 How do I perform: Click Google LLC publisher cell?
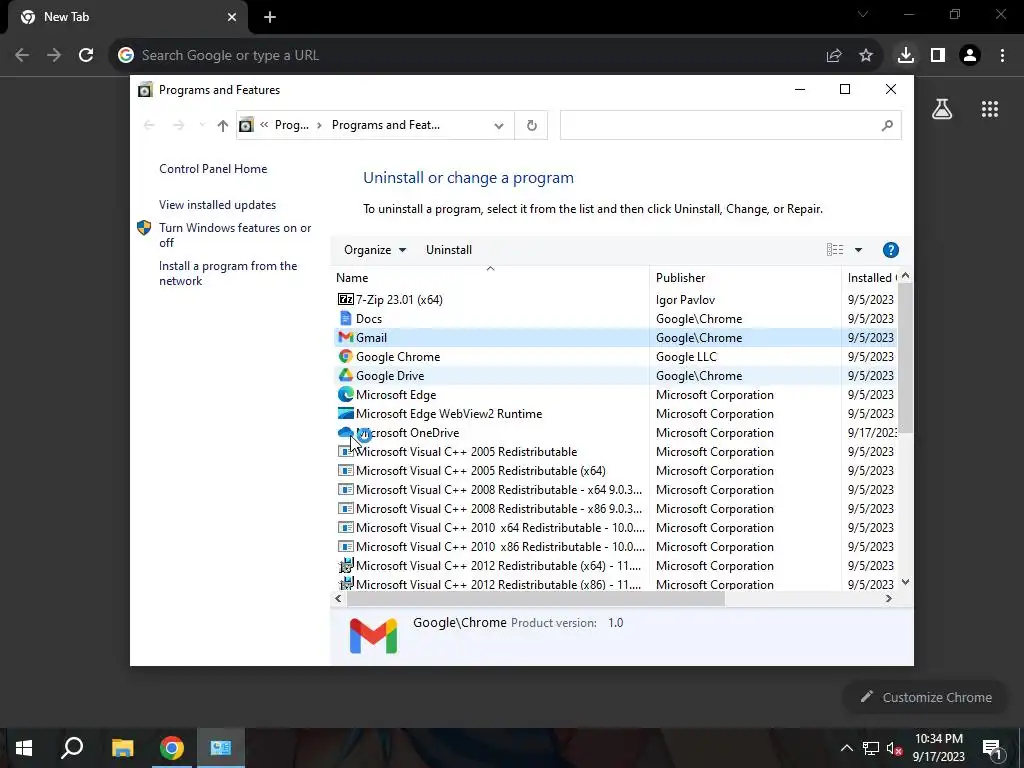tap(686, 357)
